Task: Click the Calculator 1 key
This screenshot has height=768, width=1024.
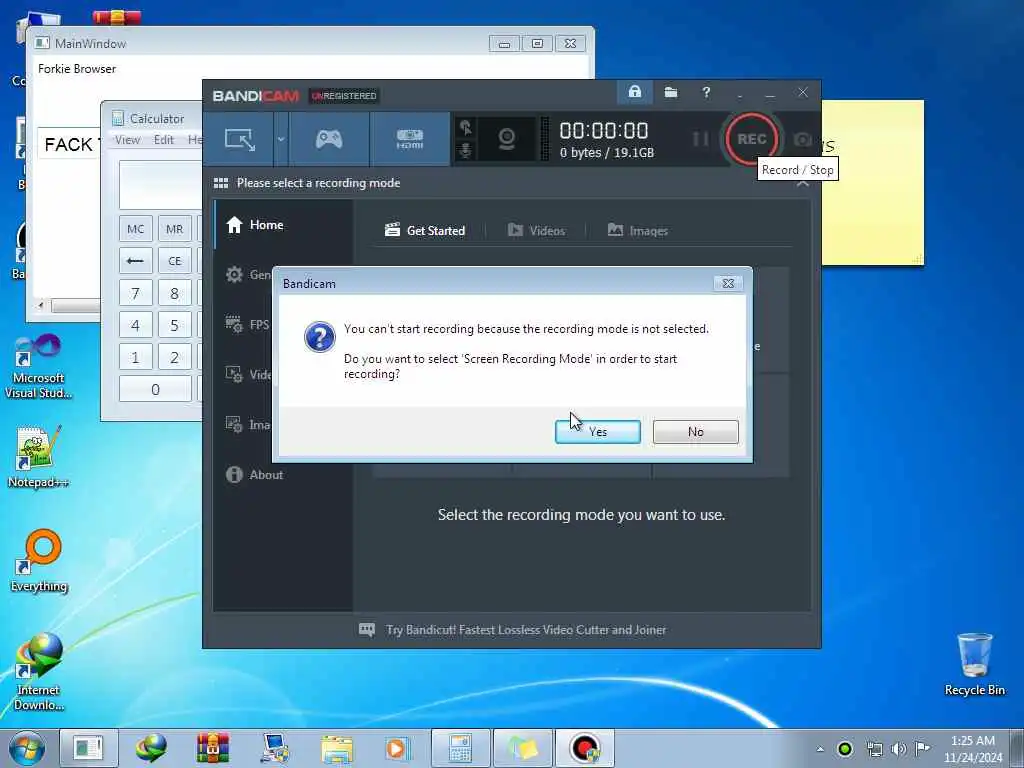Action: click(x=136, y=357)
